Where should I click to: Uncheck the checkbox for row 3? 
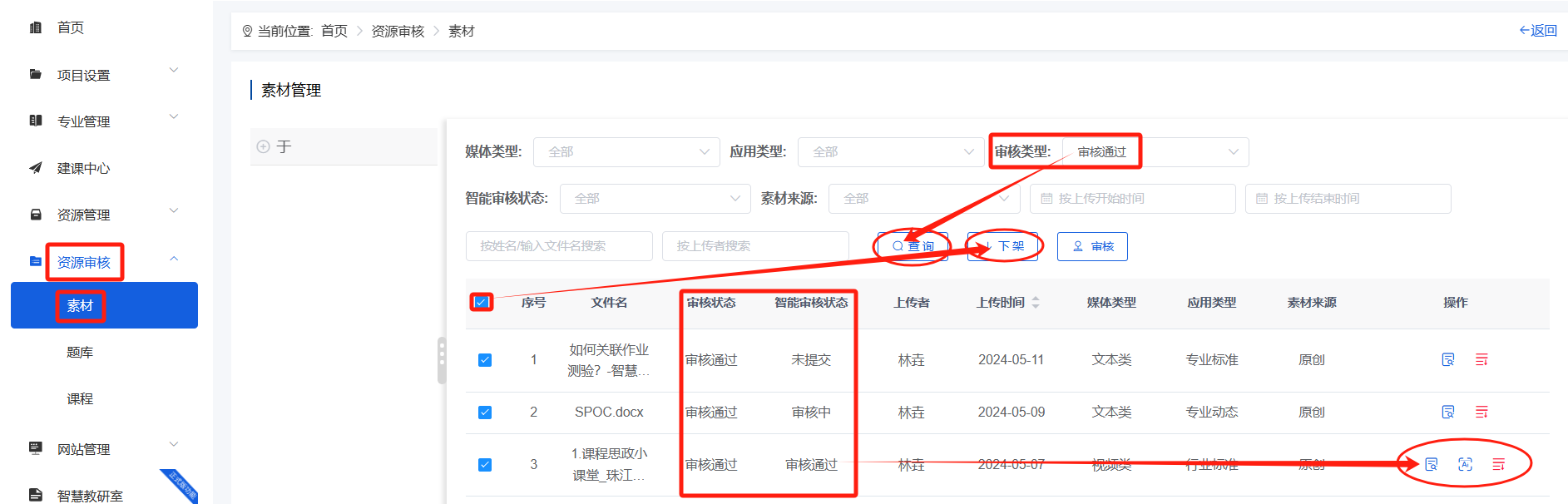pyautogui.click(x=485, y=465)
